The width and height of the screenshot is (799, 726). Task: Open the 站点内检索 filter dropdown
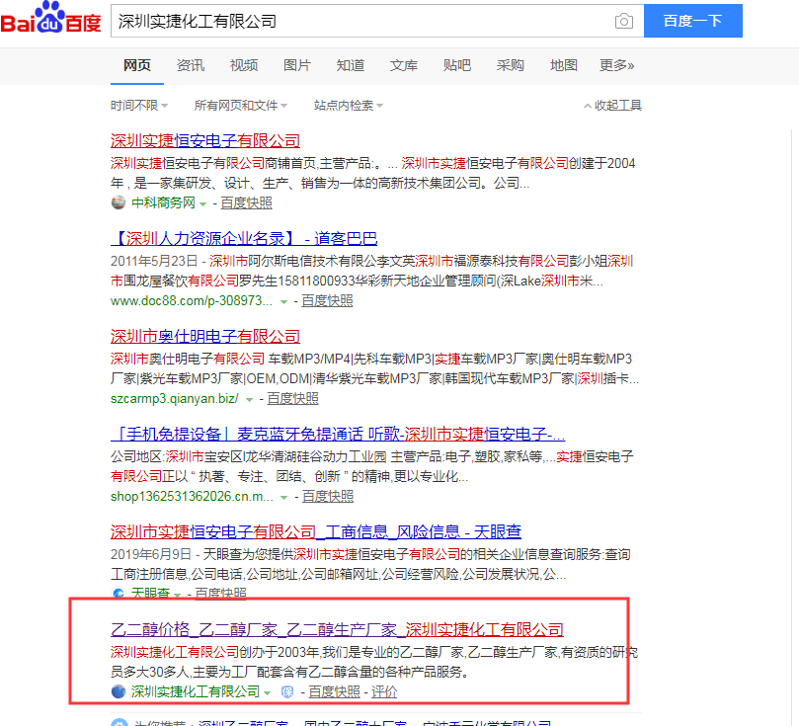click(x=348, y=105)
